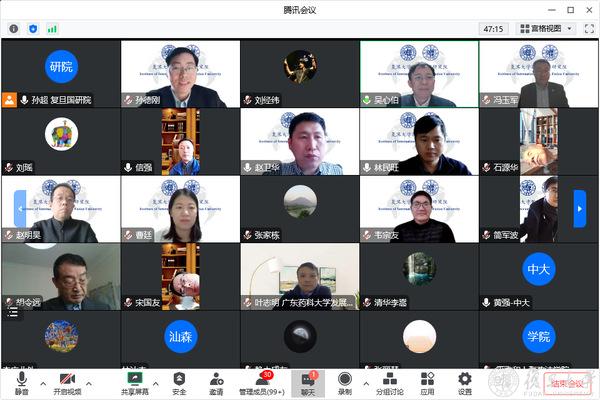The height and width of the screenshot is (400, 600).
Task: Turn on the camera (开启视频)
Action: tap(68, 383)
